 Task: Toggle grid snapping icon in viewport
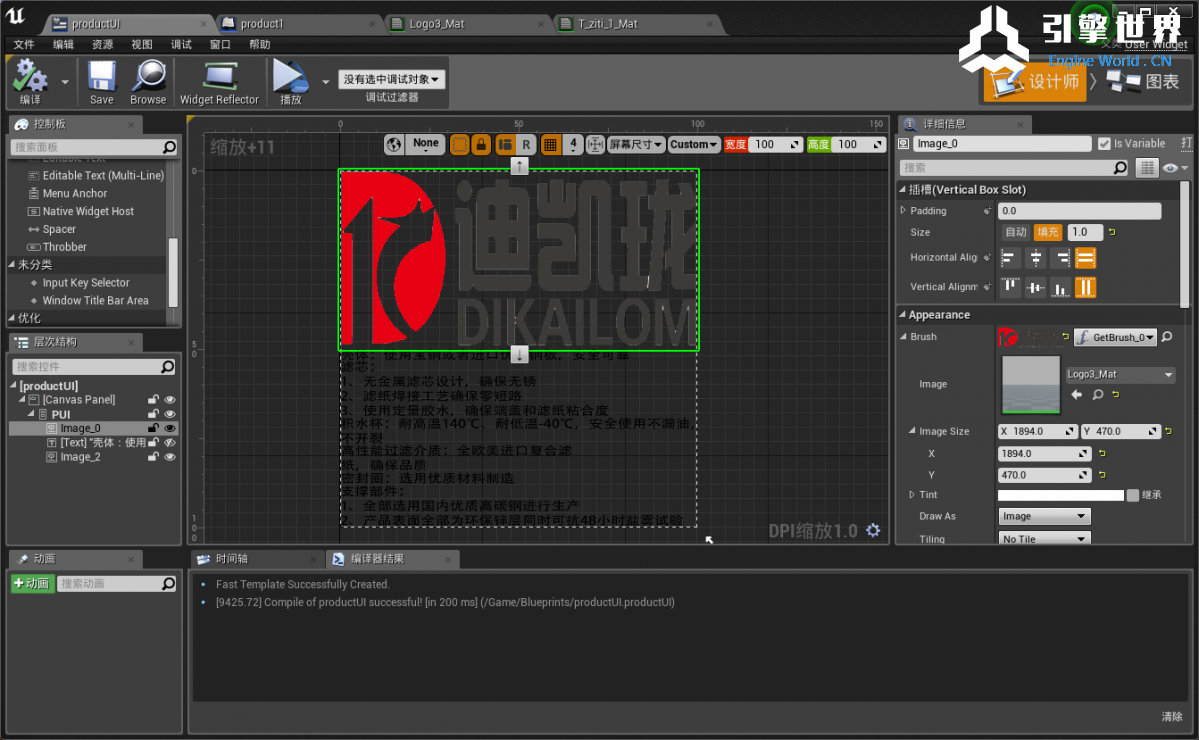(550, 144)
